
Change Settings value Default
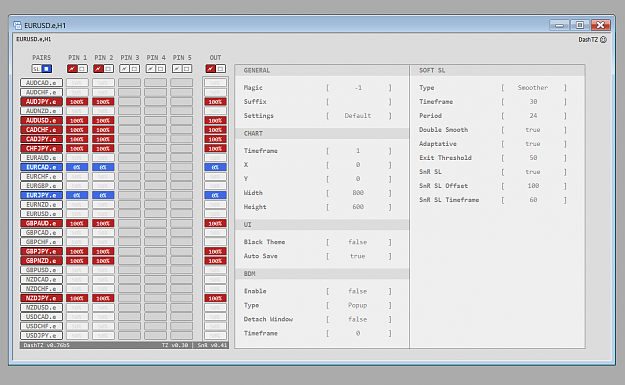pyautogui.click(x=358, y=116)
